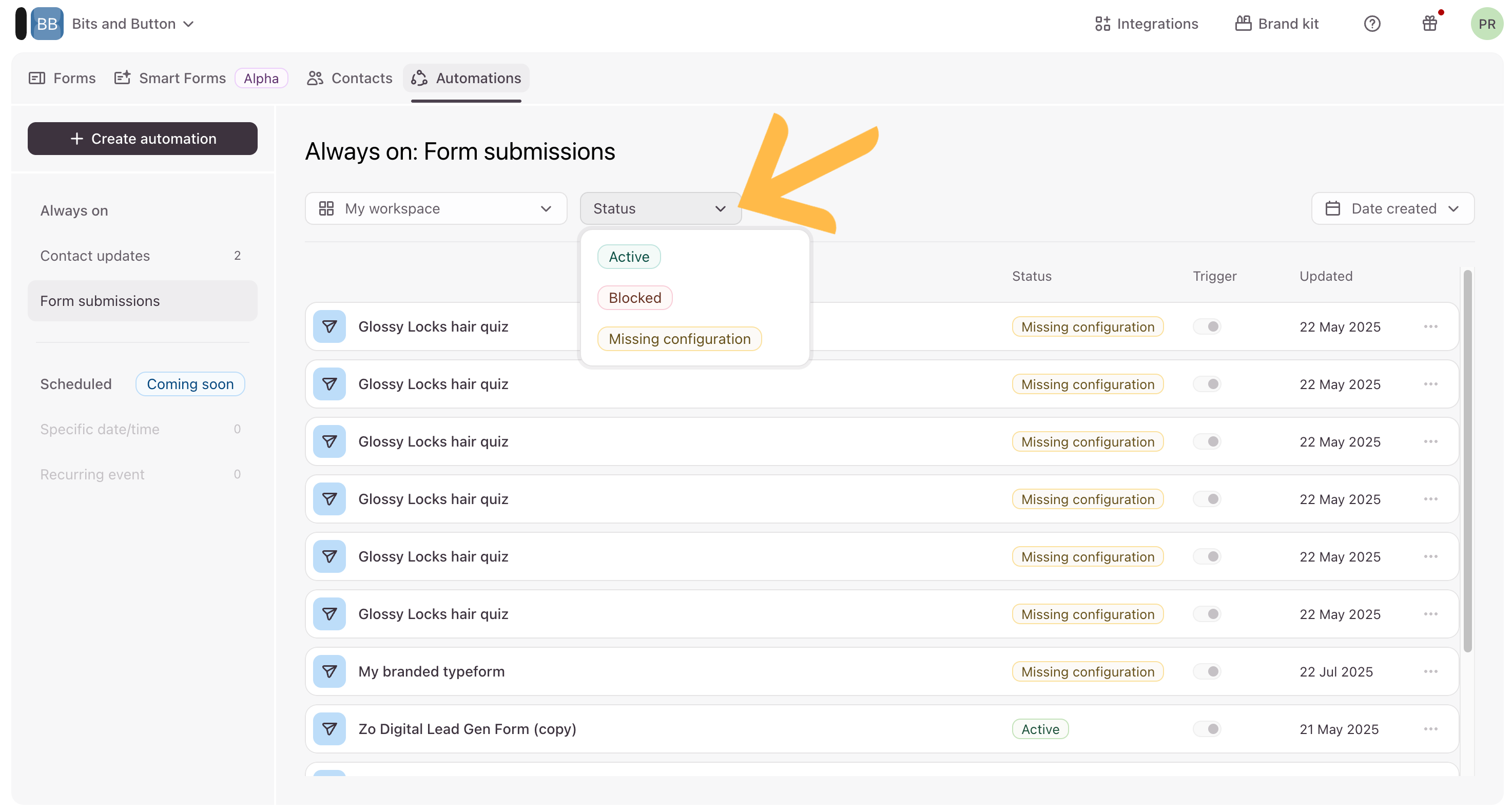1512x811 pixels.
Task: Expand the My workspace dropdown
Action: (x=436, y=208)
